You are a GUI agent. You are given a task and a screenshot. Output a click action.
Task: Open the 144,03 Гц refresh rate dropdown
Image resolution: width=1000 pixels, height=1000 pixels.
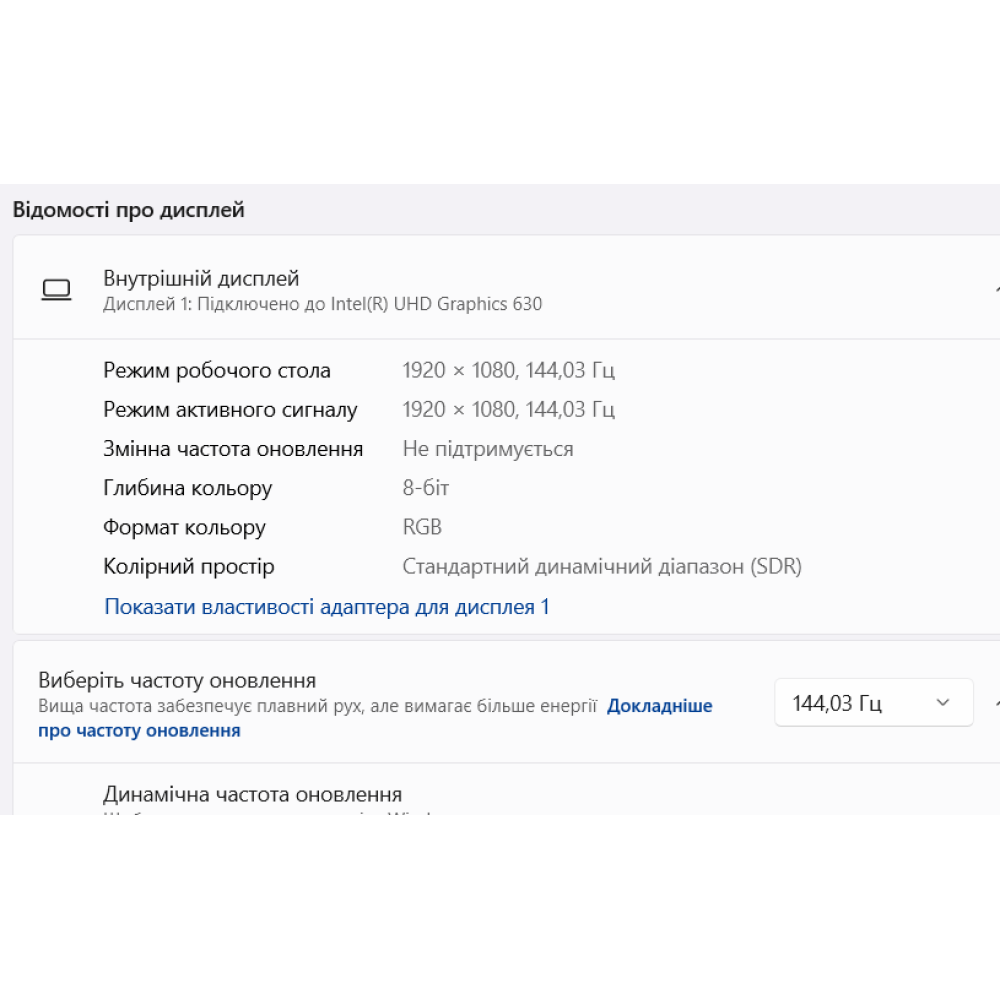coord(873,702)
